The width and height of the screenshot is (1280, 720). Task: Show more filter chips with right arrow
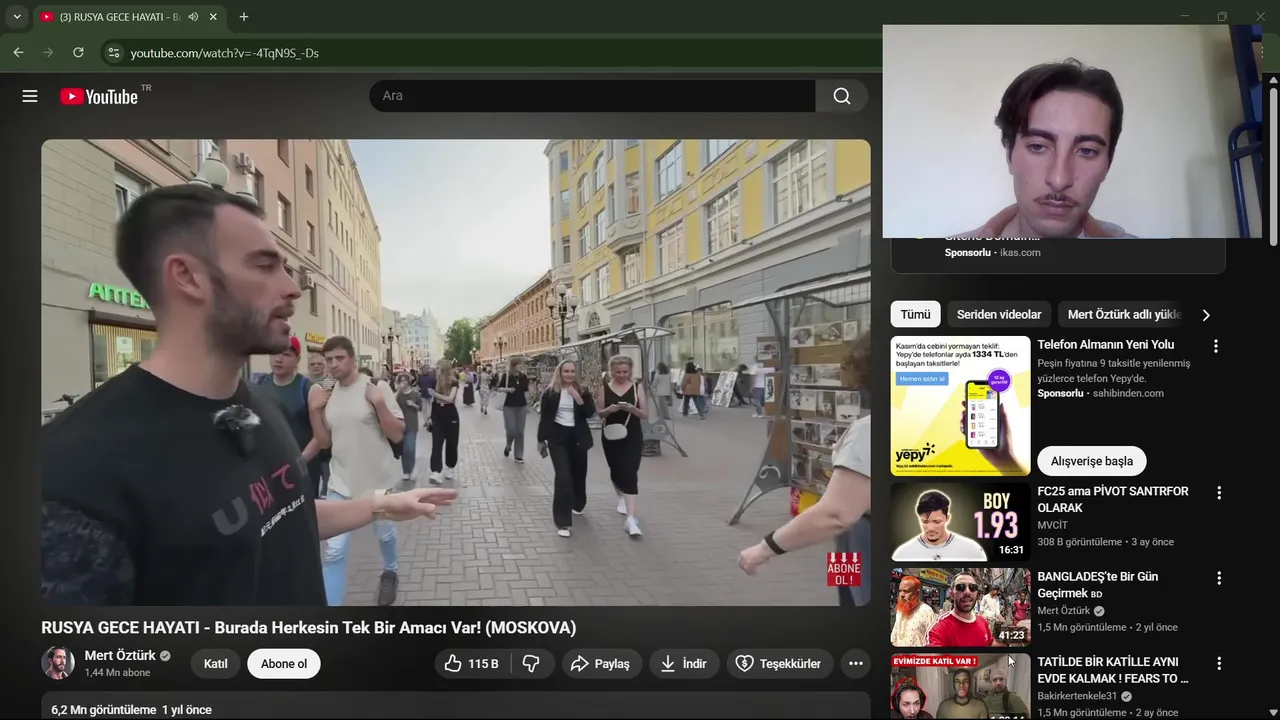click(1206, 315)
